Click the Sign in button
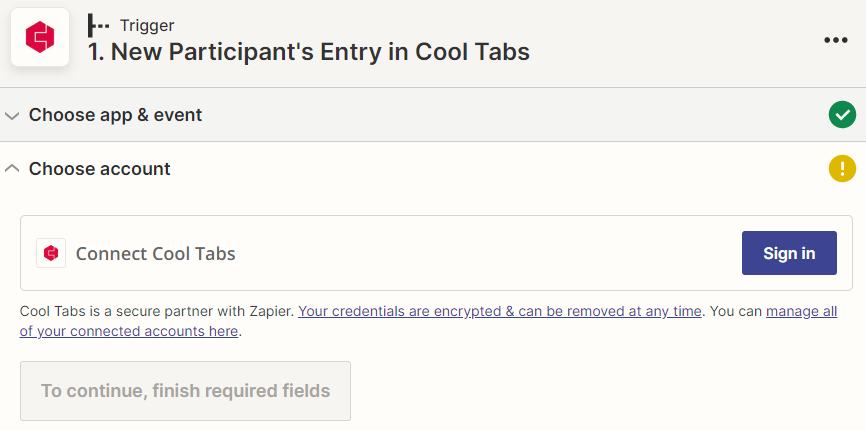 tap(789, 253)
